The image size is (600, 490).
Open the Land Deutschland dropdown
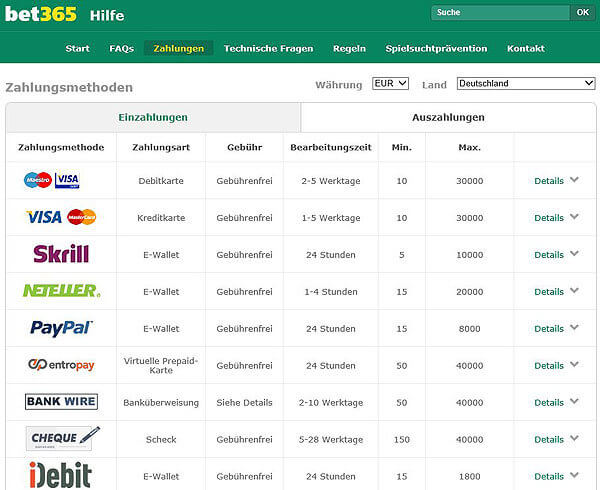click(526, 83)
